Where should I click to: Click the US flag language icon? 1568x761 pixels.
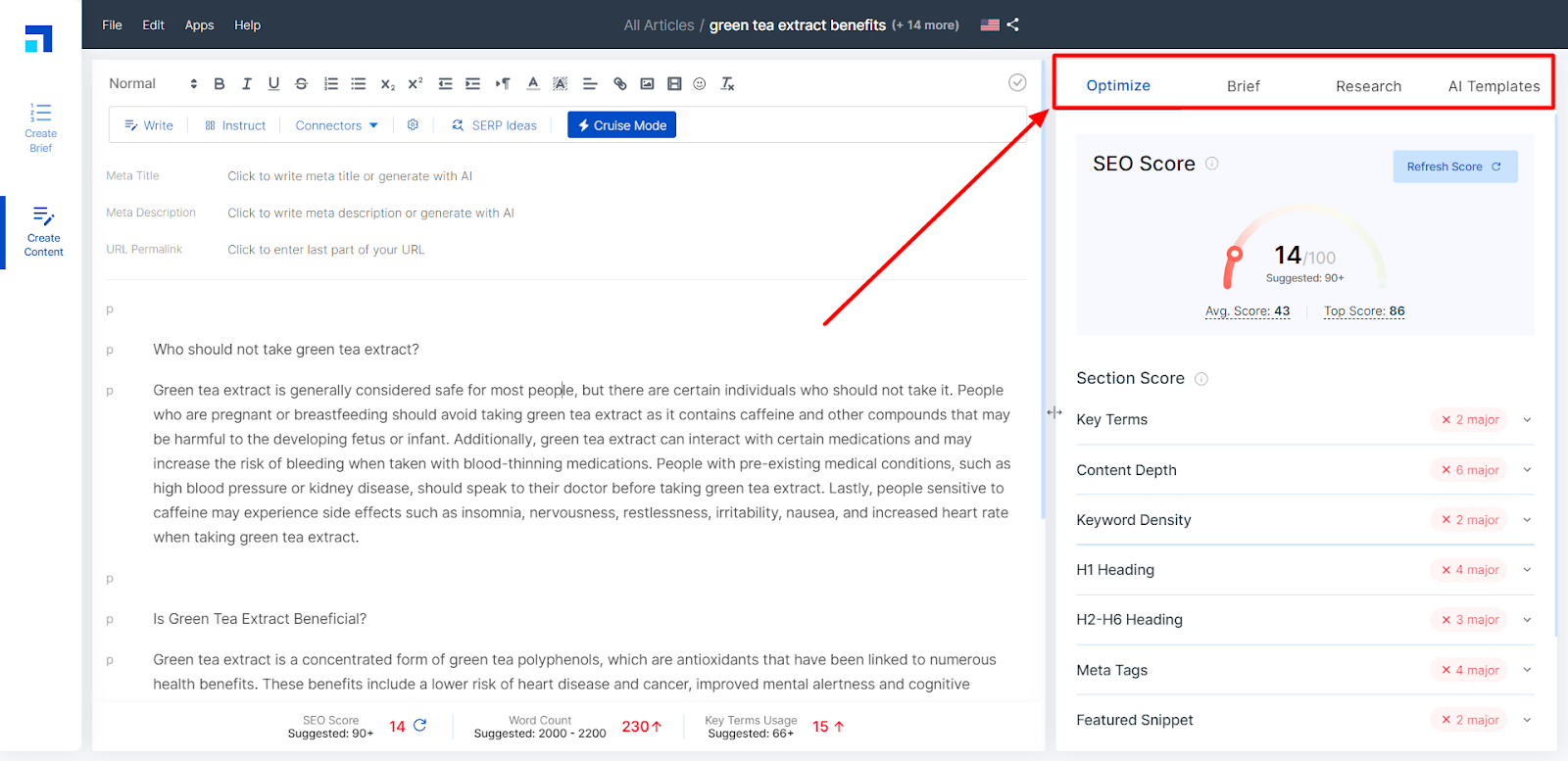coord(990,25)
